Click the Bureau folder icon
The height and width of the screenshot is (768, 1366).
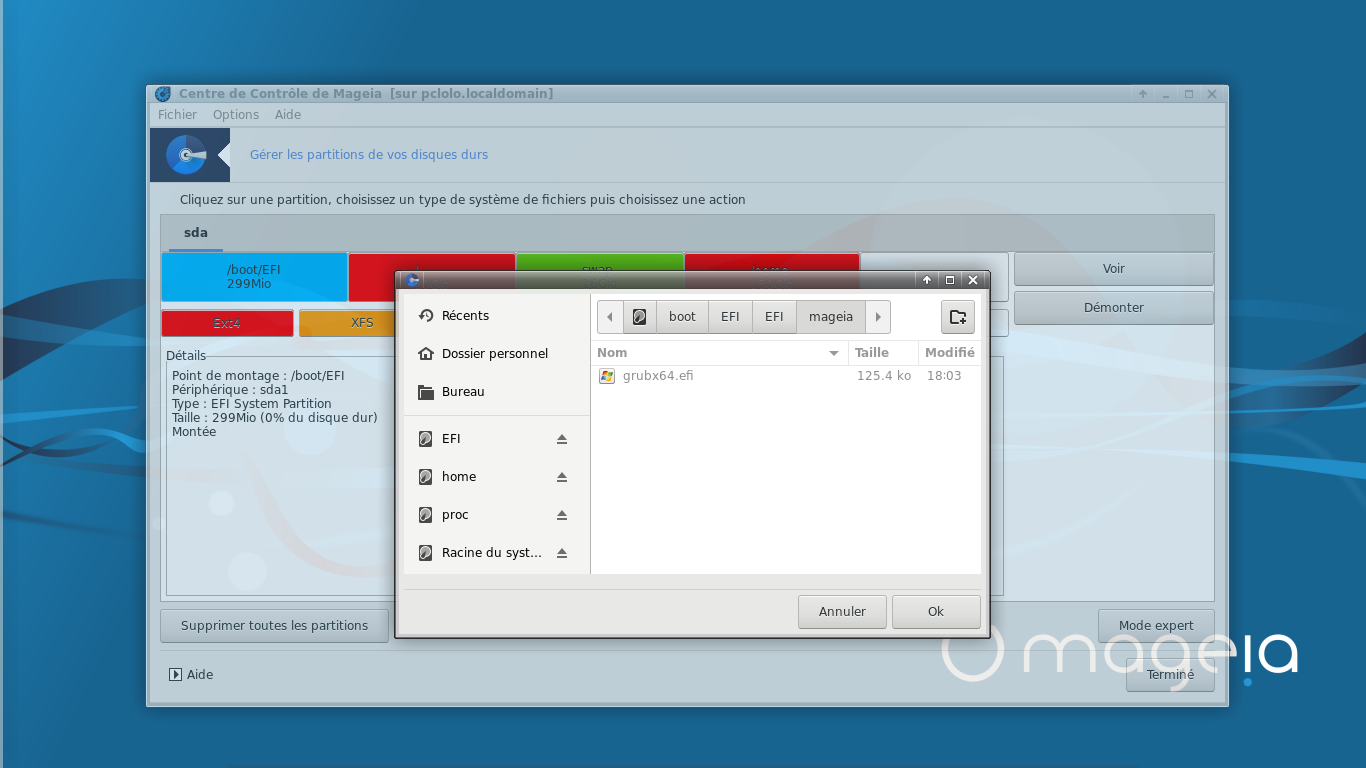pos(426,392)
